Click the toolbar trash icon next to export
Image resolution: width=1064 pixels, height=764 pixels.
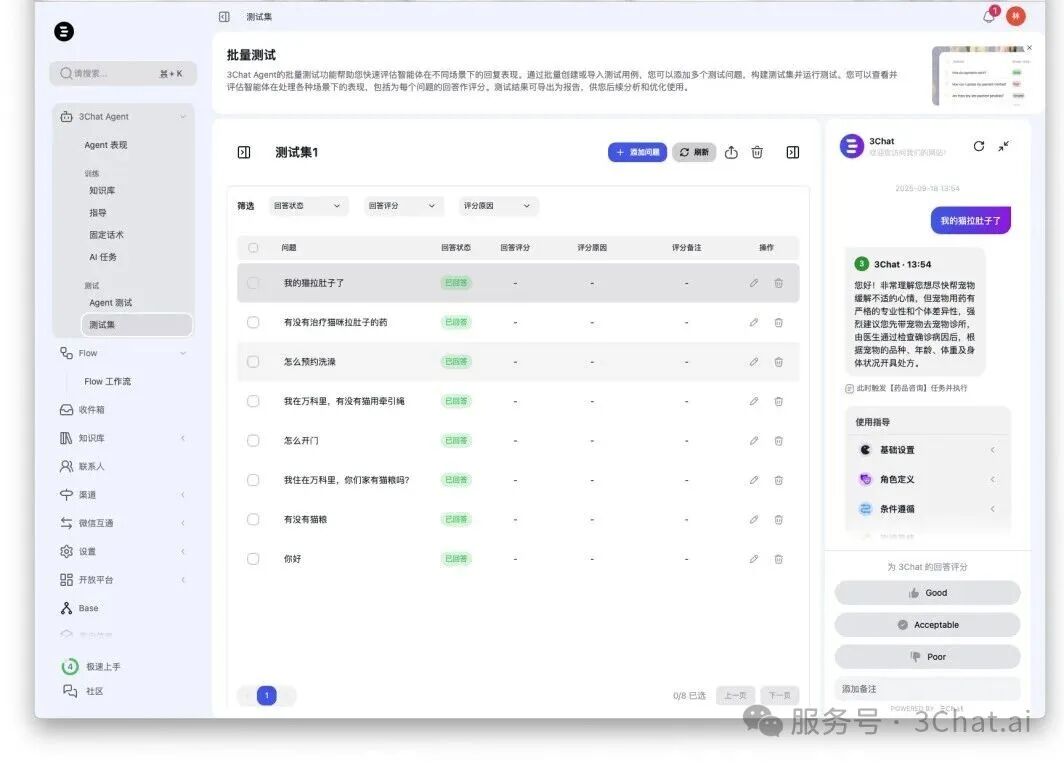(x=757, y=152)
